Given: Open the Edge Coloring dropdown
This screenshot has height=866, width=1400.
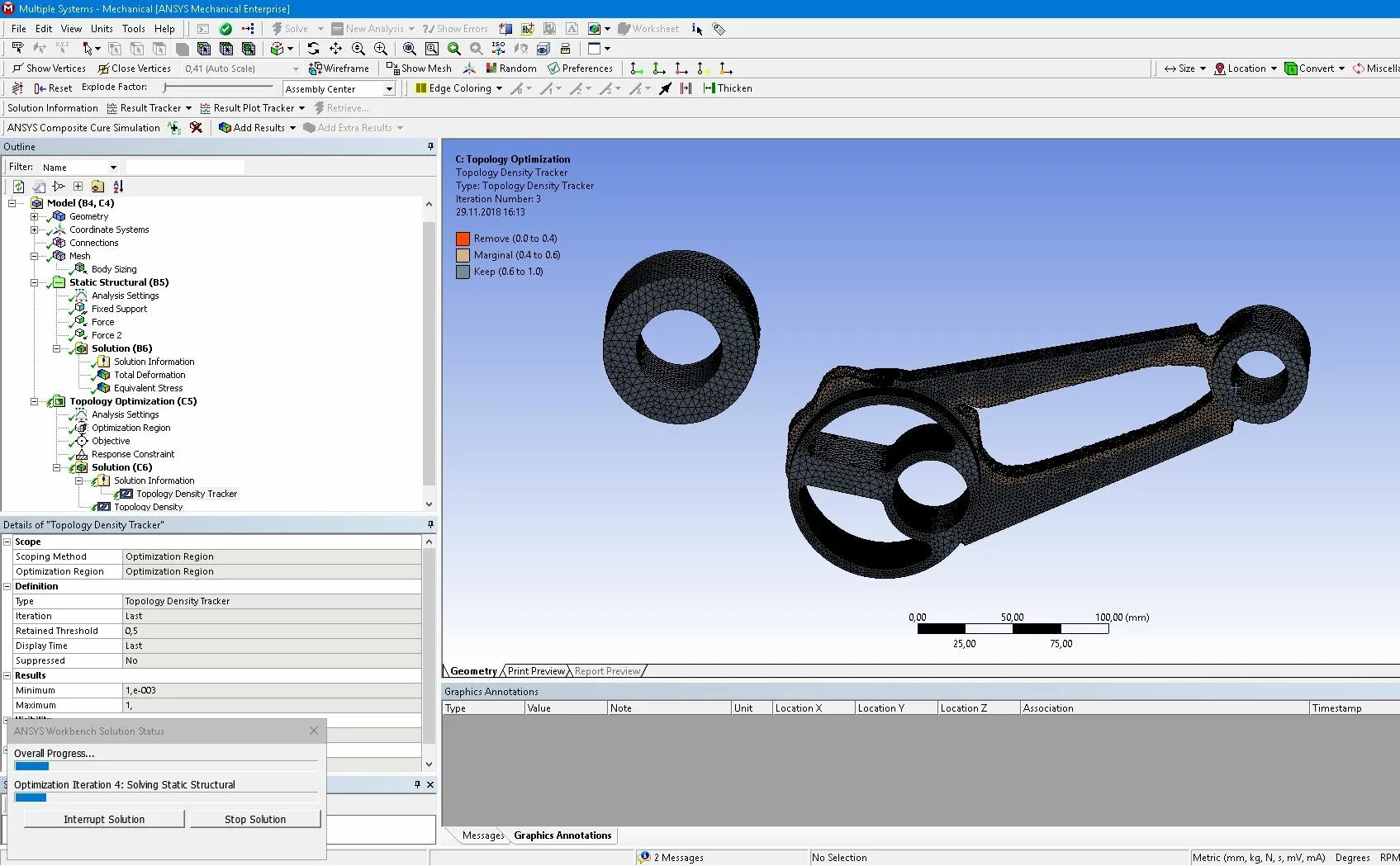Looking at the screenshot, I should [458, 88].
